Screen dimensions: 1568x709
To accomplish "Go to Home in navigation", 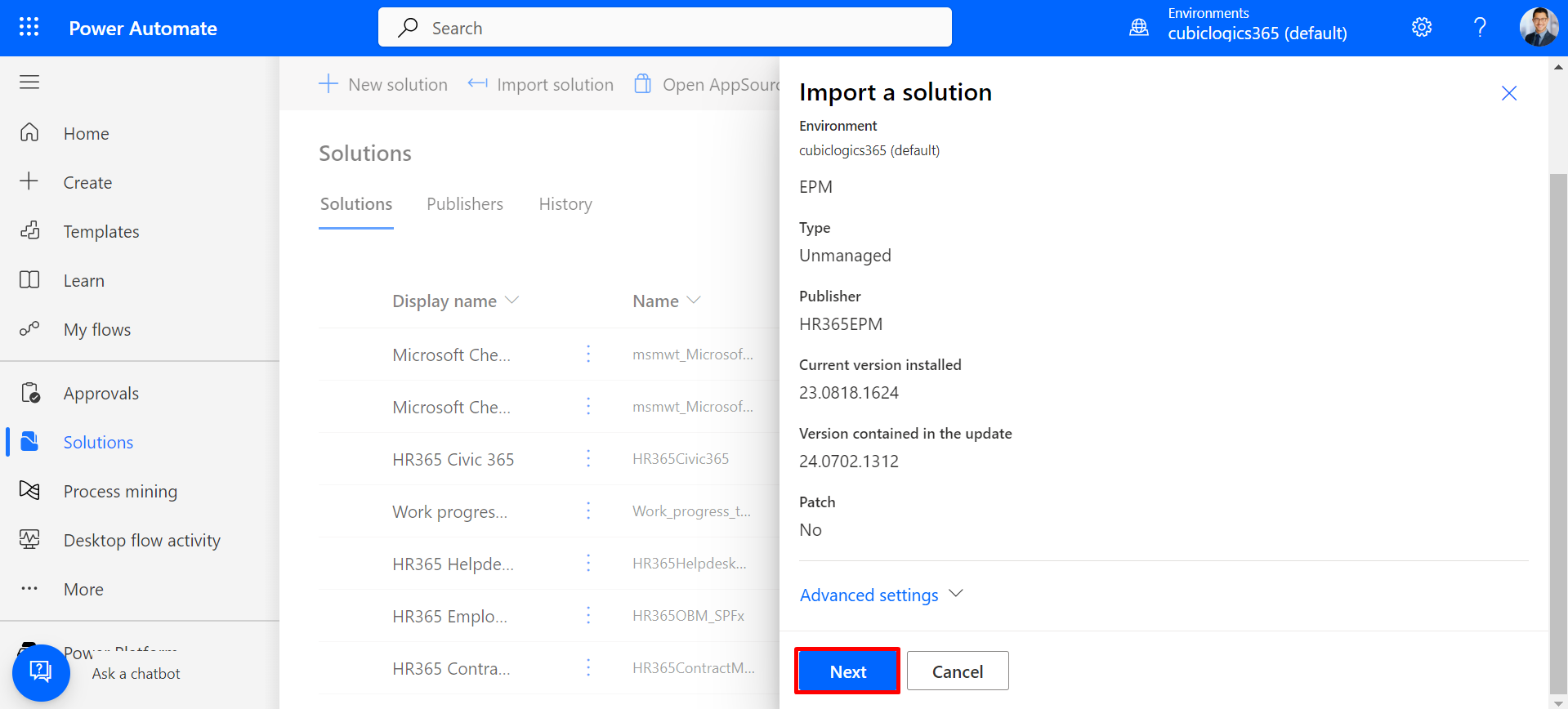I will [x=87, y=133].
